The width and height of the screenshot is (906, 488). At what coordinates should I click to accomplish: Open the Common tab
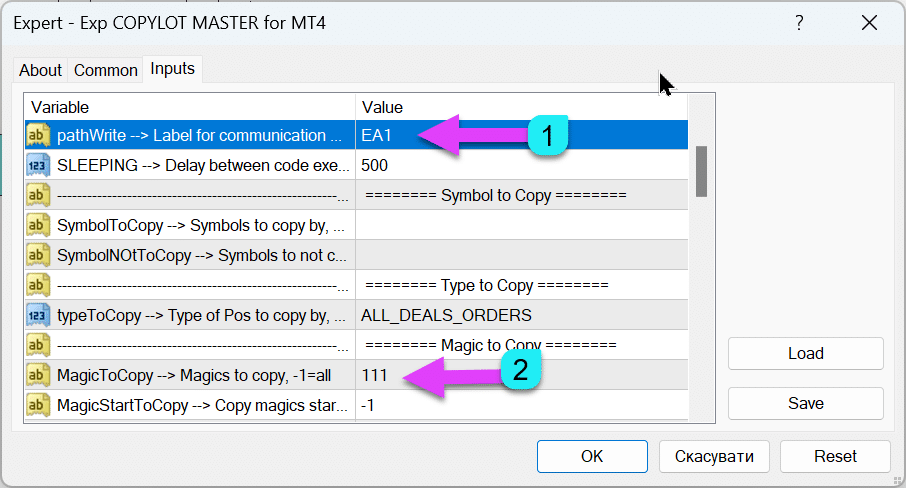pyautogui.click(x=105, y=70)
